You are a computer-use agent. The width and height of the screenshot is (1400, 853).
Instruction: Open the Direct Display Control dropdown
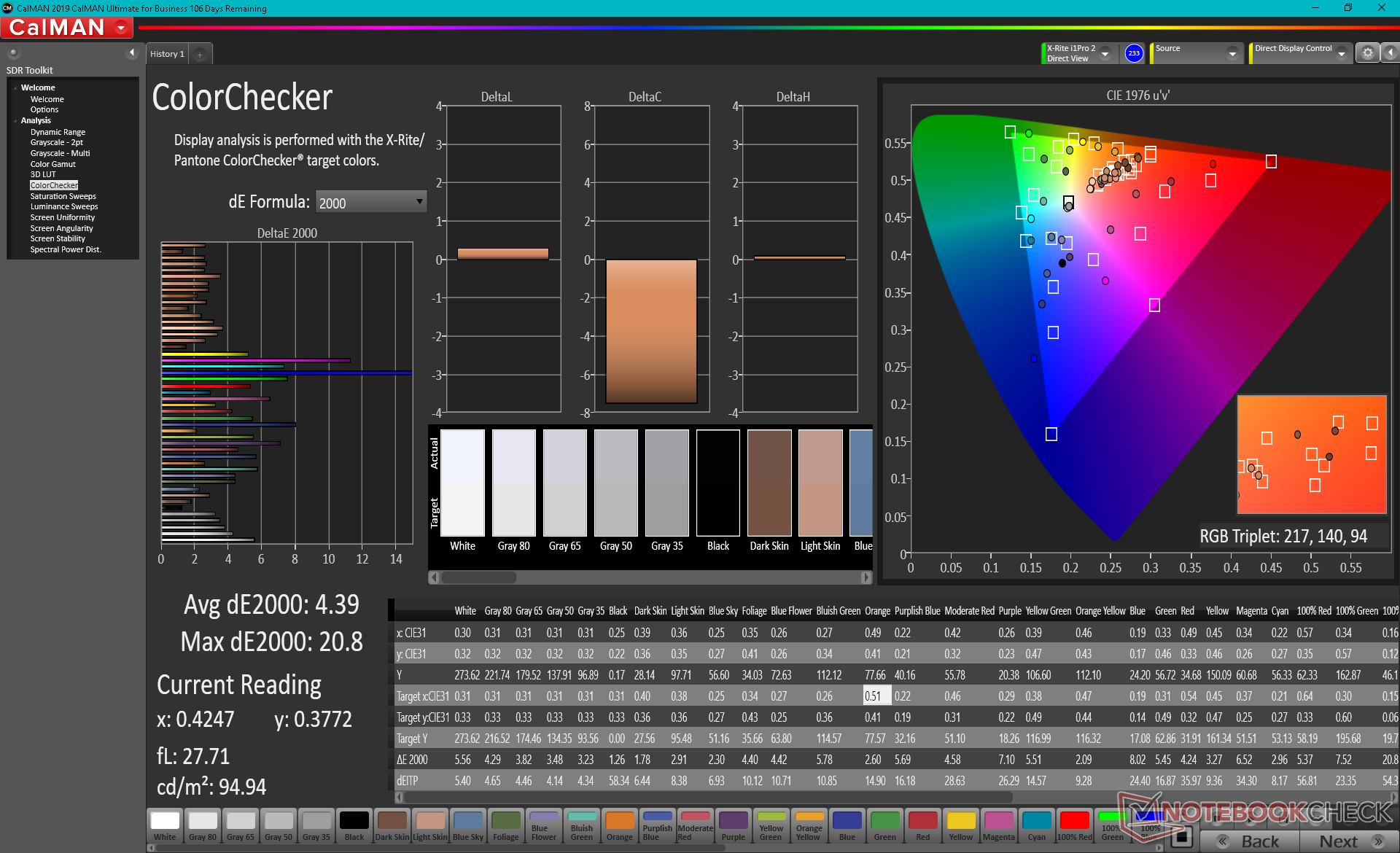coord(1341,53)
